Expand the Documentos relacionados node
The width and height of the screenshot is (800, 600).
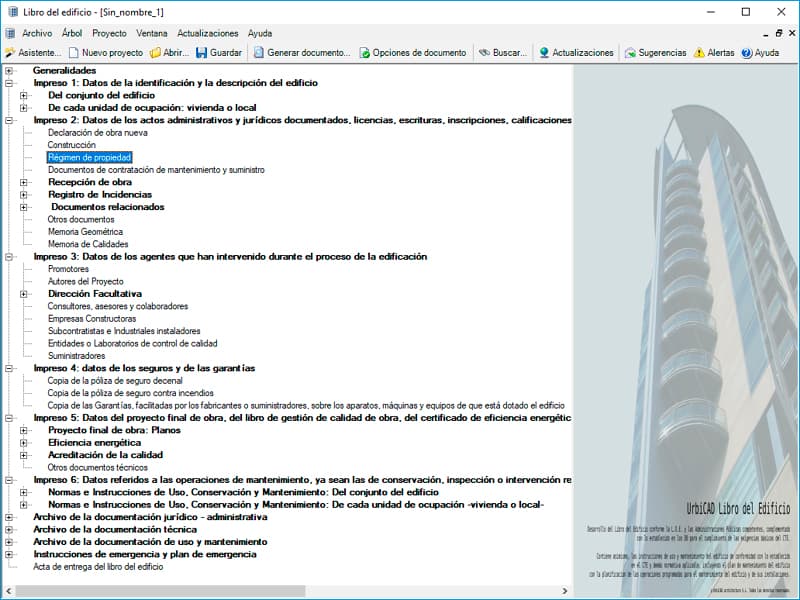[23, 207]
